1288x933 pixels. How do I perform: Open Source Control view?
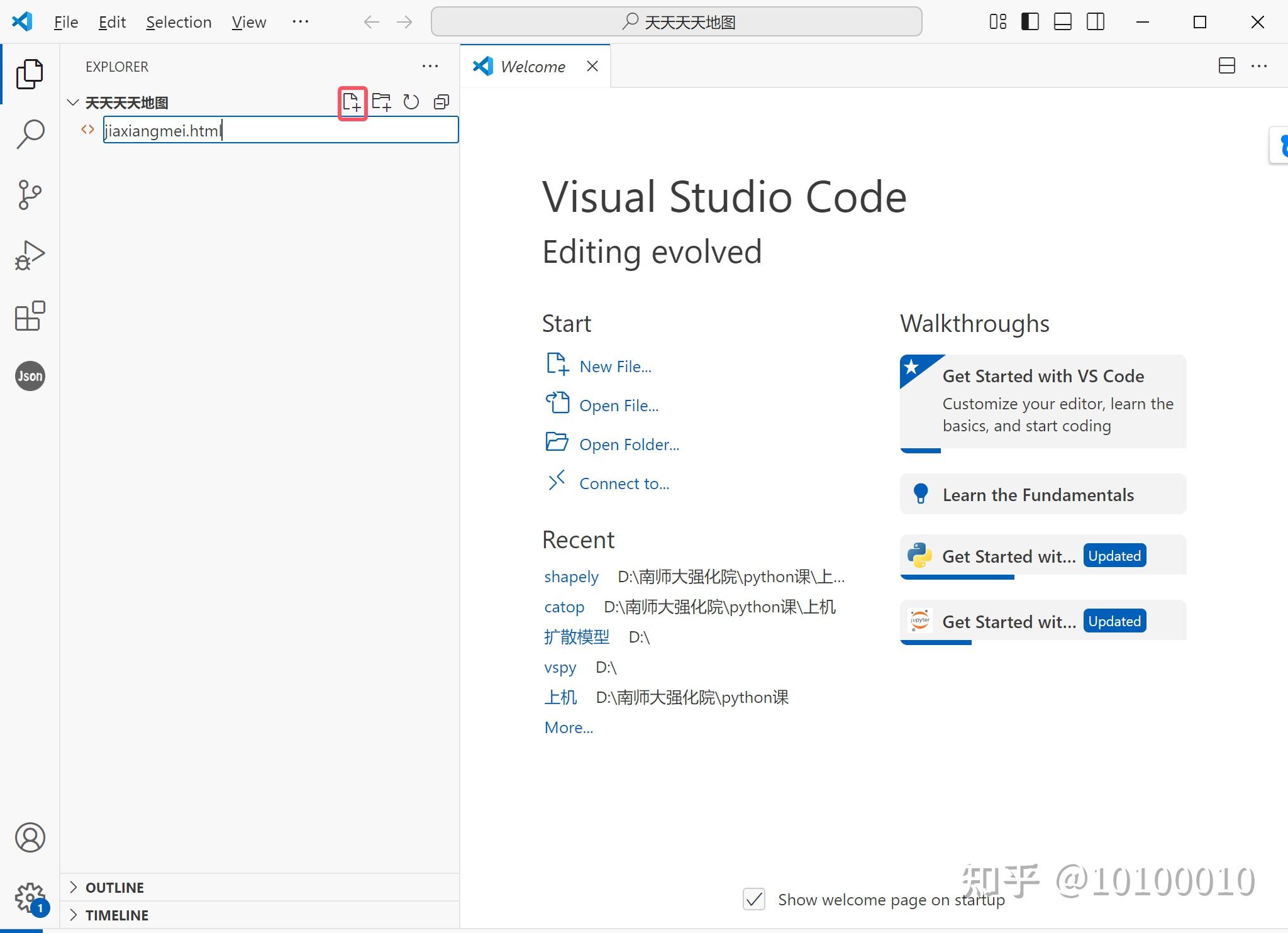click(30, 194)
